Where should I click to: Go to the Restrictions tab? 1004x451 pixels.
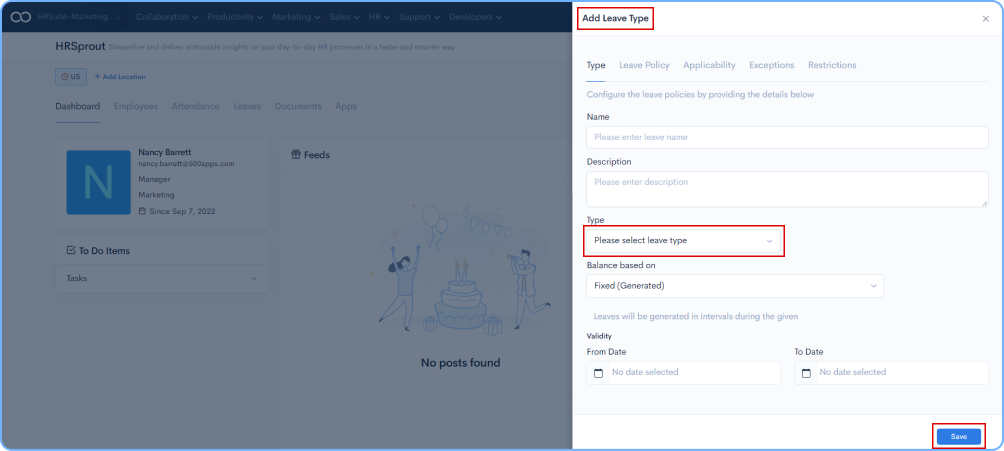coord(832,65)
